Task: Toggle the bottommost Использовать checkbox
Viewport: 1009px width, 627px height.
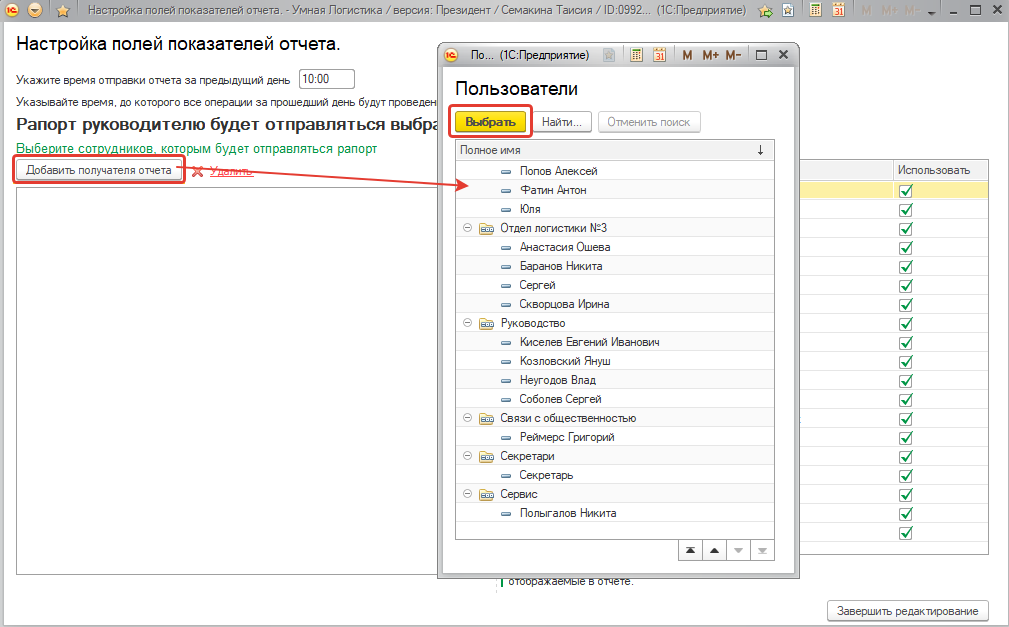Action: pos(906,532)
